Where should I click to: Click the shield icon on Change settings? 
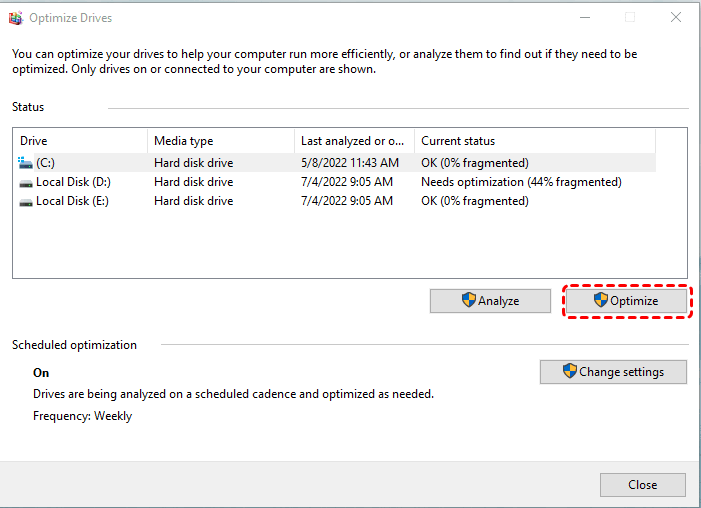click(x=570, y=371)
